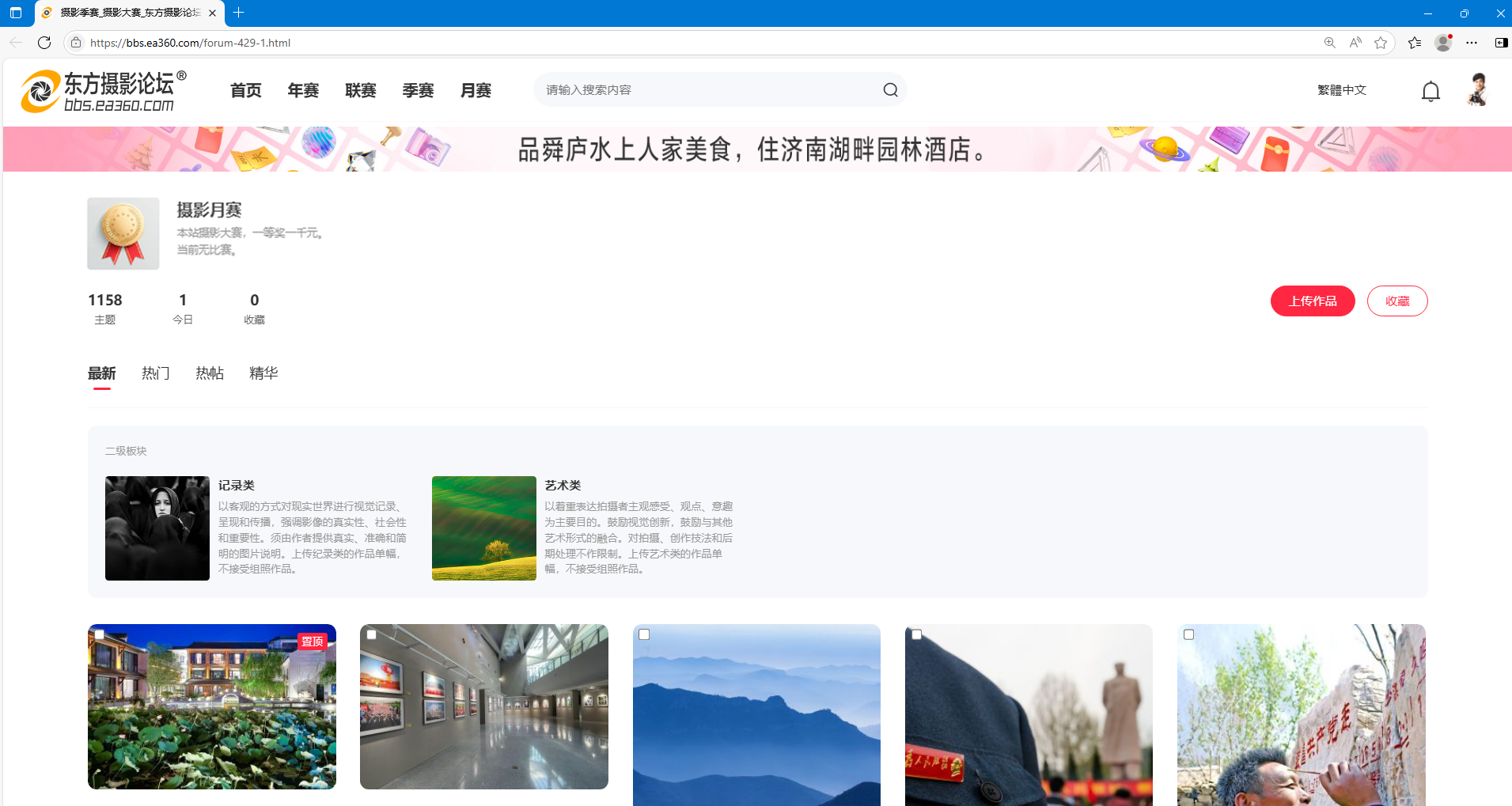The width and height of the screenshot is (1512, 806).
Task: Select checkbox on the statue photo
Action: (916, 634)
